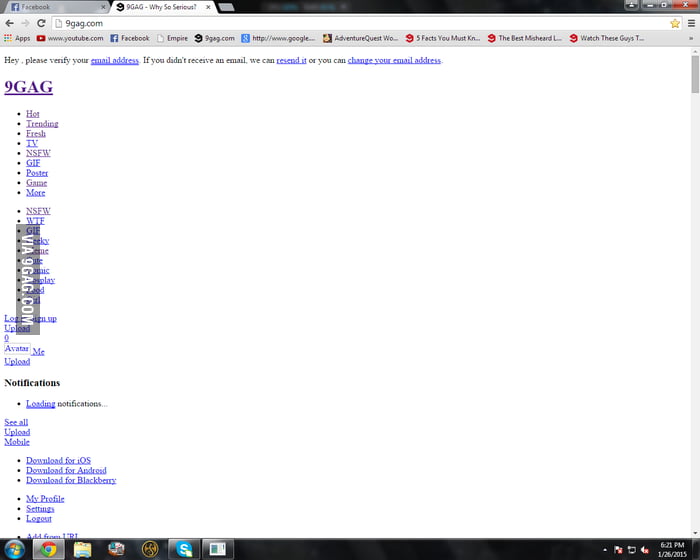The width and height of the screenshot is (700, 560).
Task: Open the google bookmark
Action: coord(278,38)
